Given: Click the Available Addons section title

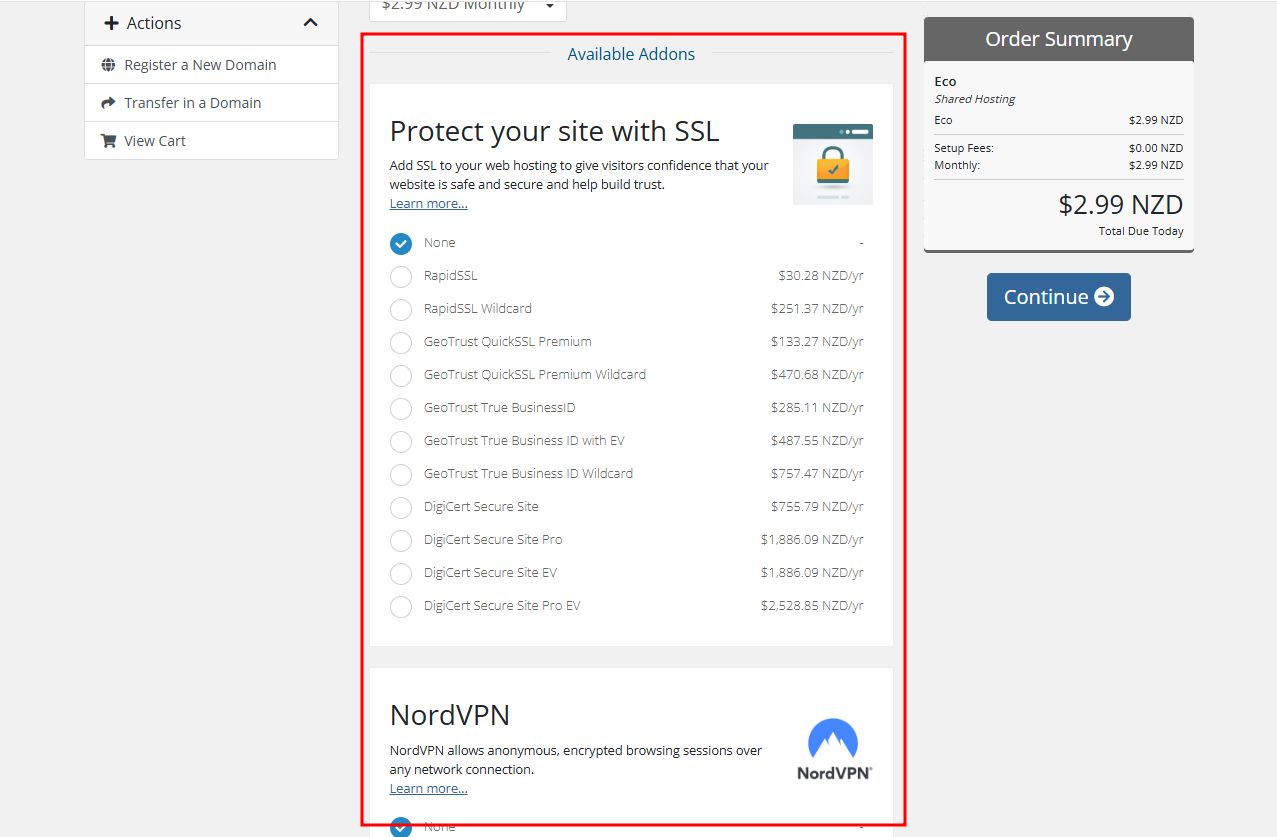Looking at the screenshot, I should tap(631, 54).
